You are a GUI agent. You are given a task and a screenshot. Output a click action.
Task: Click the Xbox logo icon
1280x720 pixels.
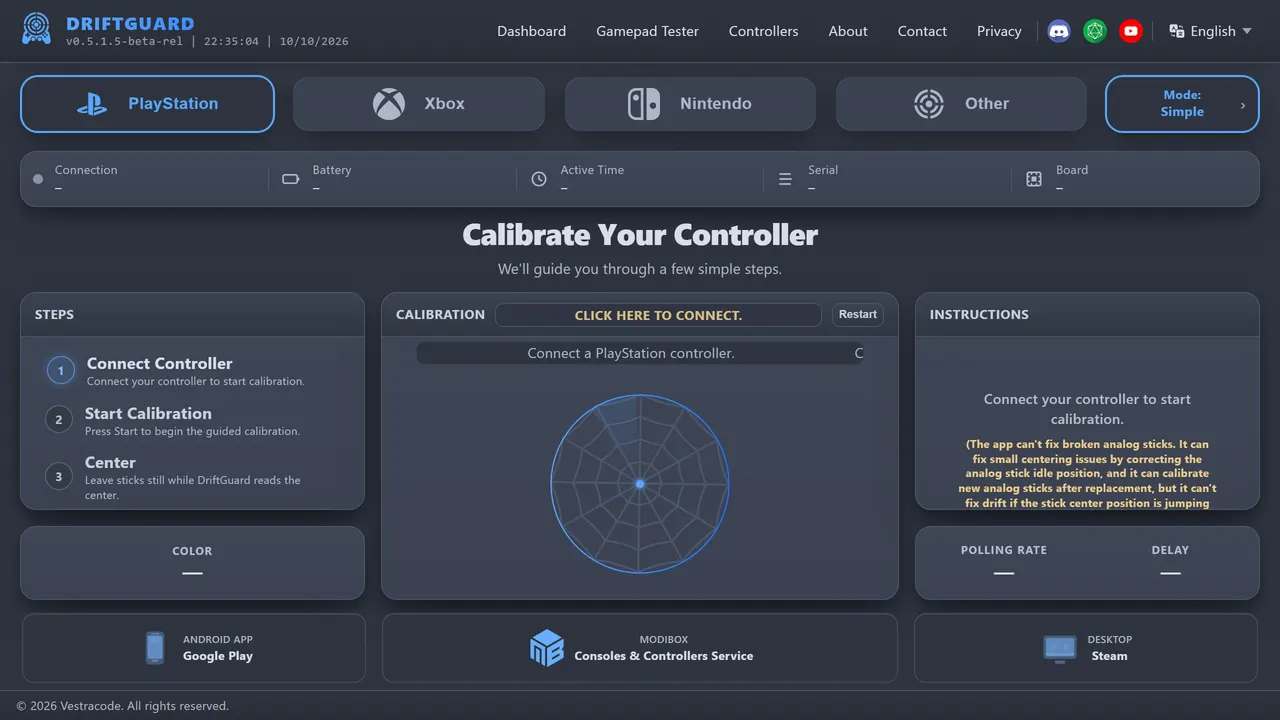[389, 104]
